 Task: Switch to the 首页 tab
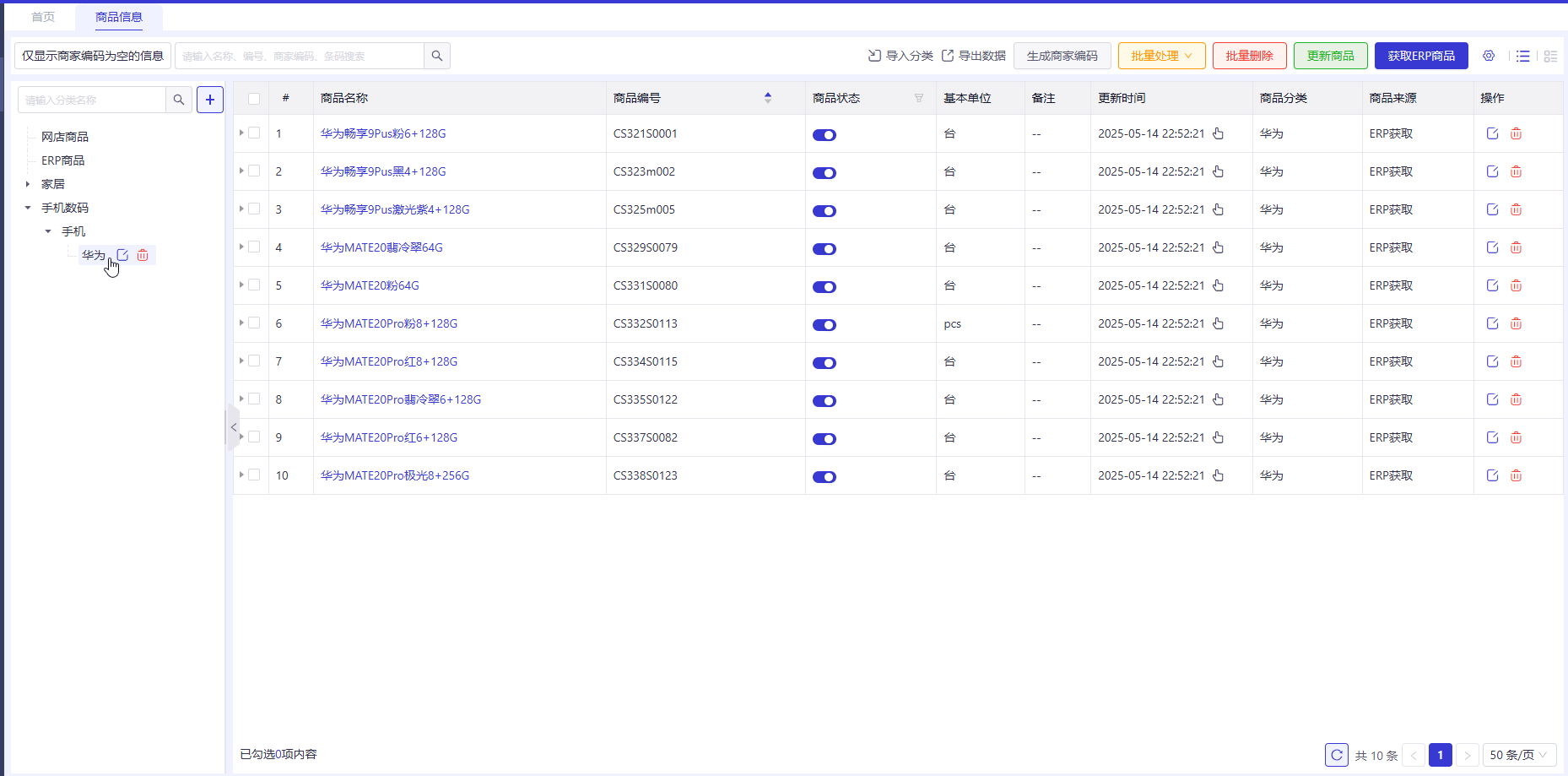pyautogui.click(x=43, y=17)
